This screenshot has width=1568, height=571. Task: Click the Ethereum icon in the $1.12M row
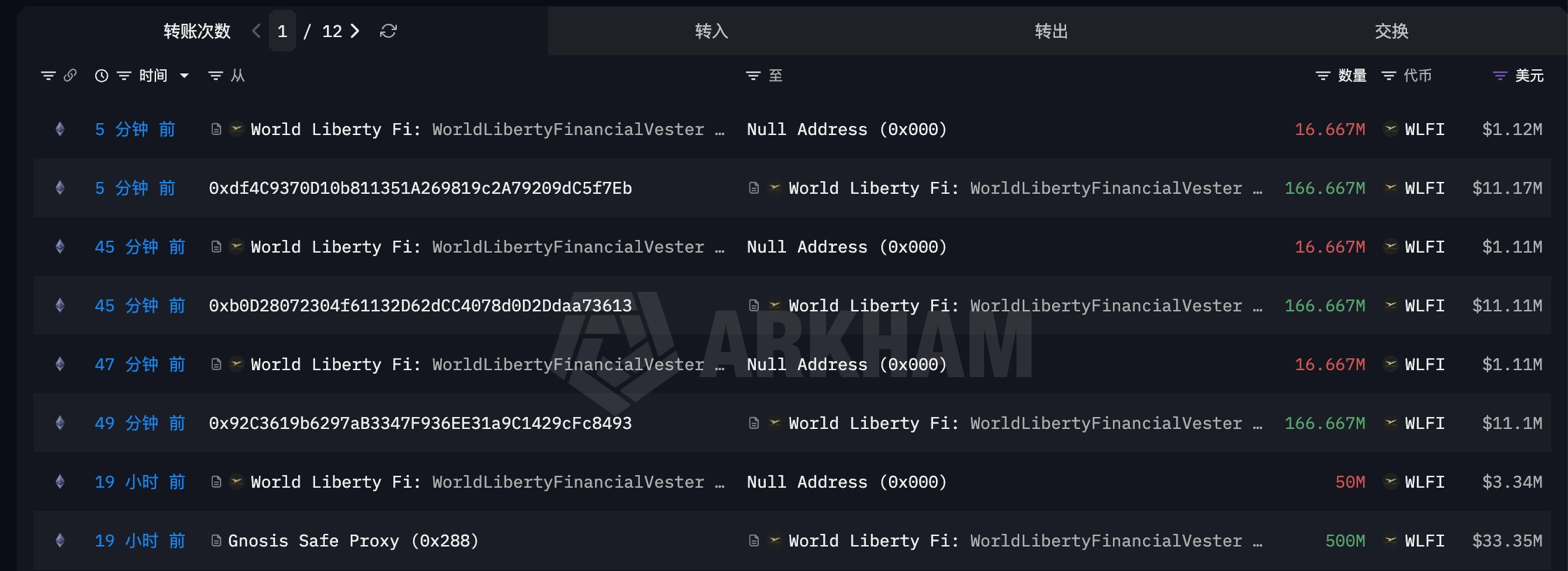point(60,129)
